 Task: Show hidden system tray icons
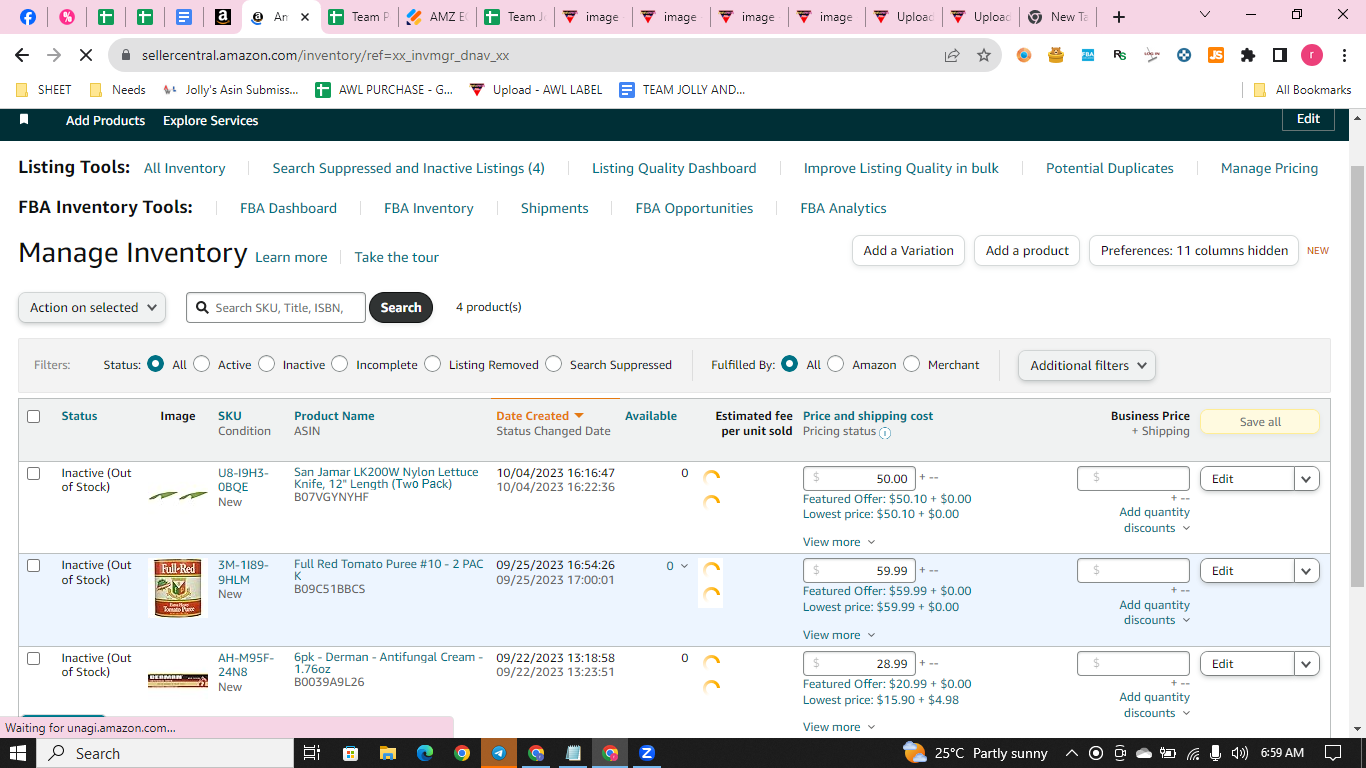pyautogui.click(x=1071, y=753)
